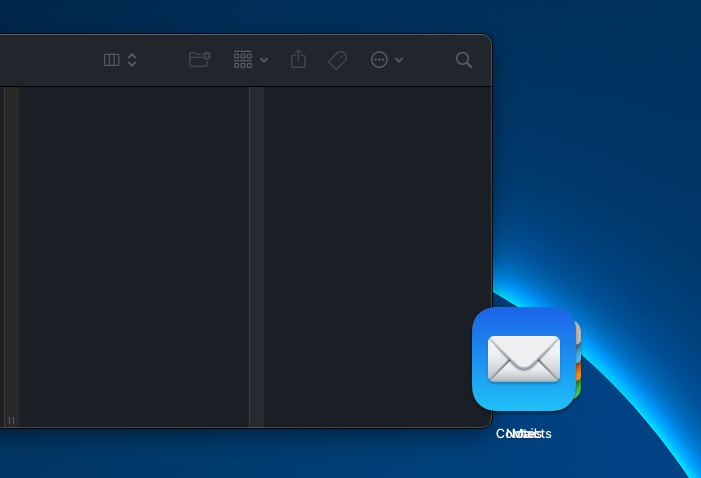
Task: Expand the chevron beside the ellipsis button
Action: (399, 60)
